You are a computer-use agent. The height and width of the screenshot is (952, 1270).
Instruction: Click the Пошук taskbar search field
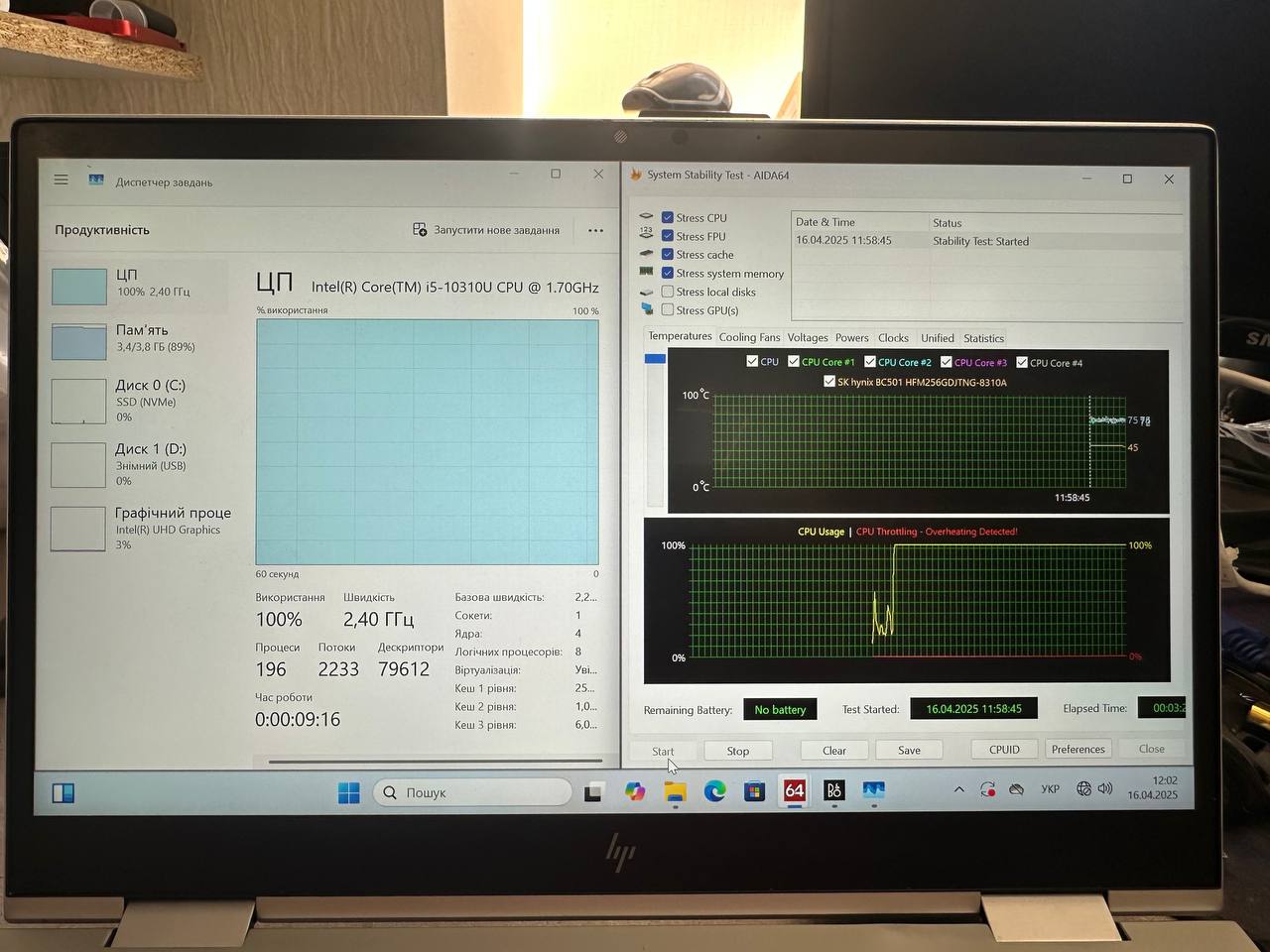tap(472, 792)
